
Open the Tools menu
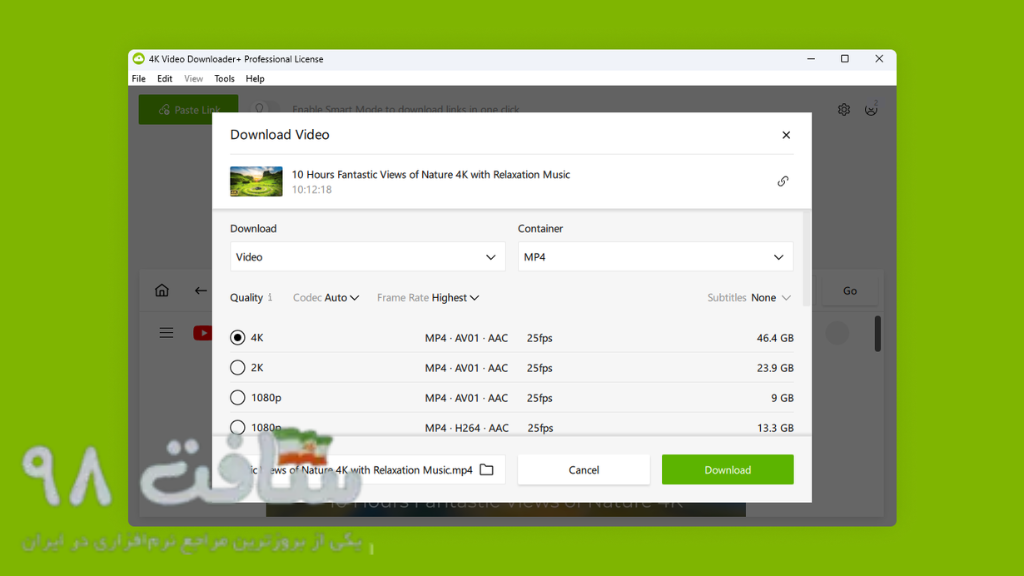(224, 78)
